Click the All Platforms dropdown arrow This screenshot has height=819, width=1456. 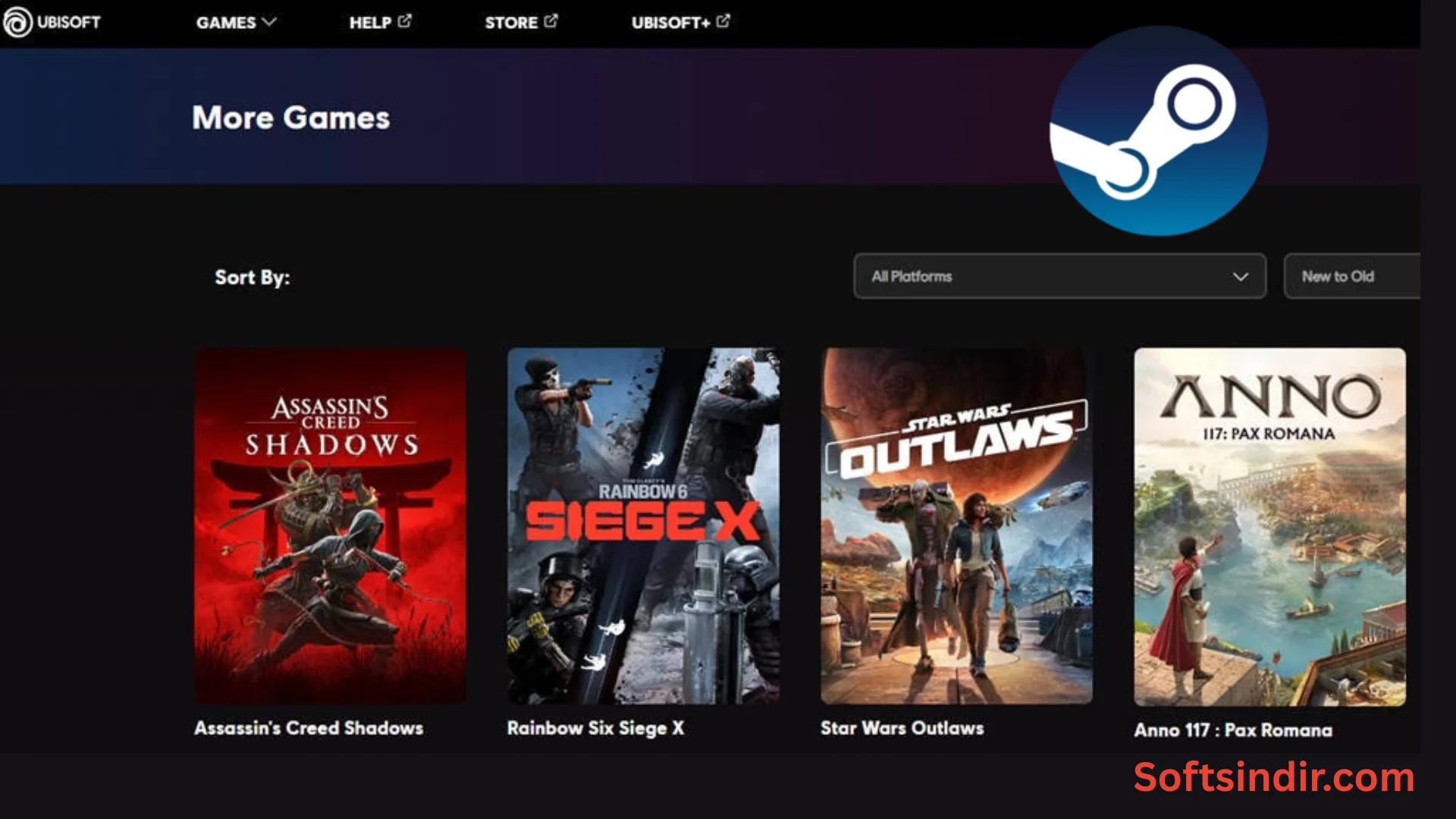point(1241,277)
